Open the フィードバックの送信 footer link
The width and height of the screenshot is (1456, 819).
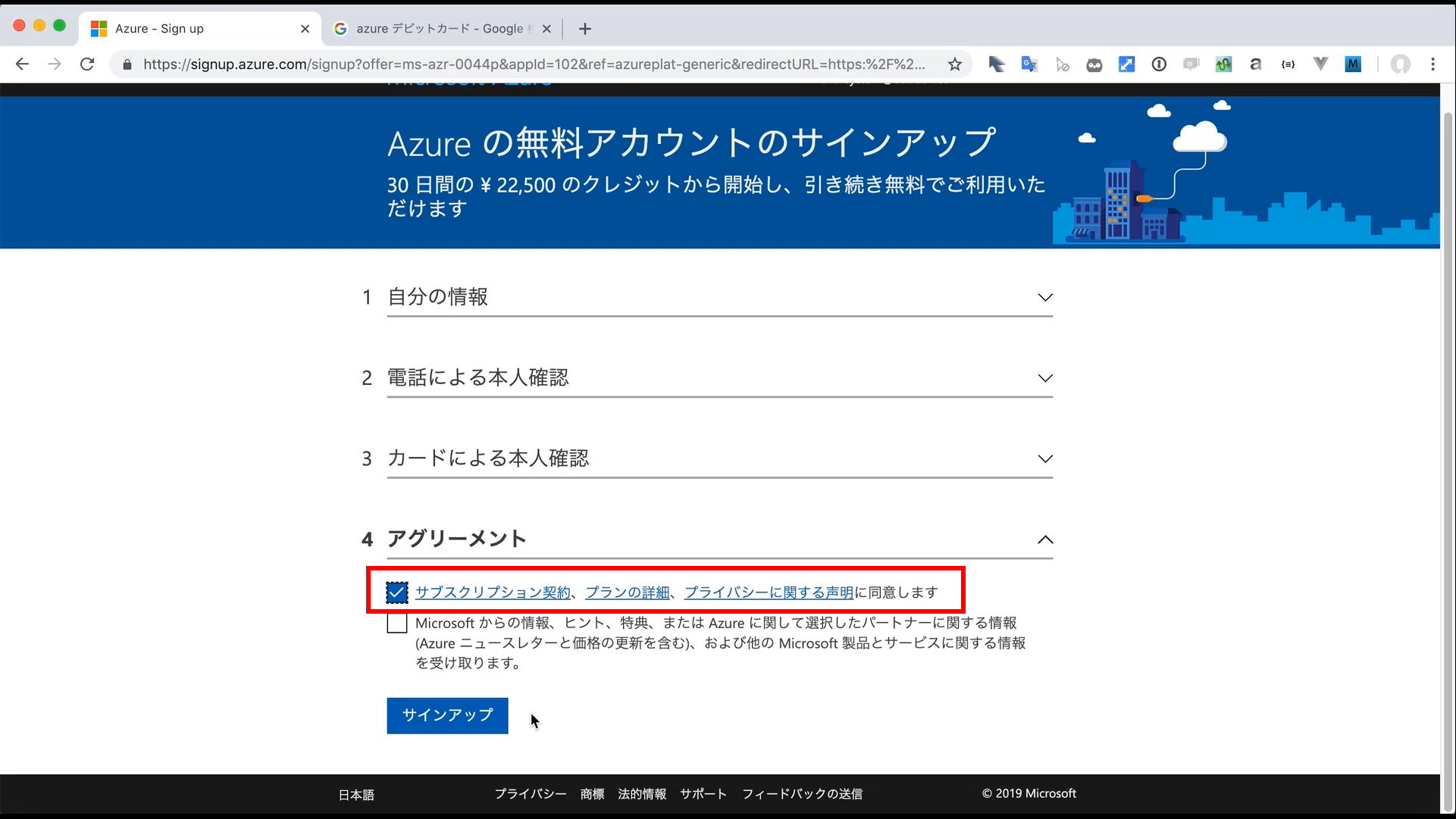(x=802, y=794)
